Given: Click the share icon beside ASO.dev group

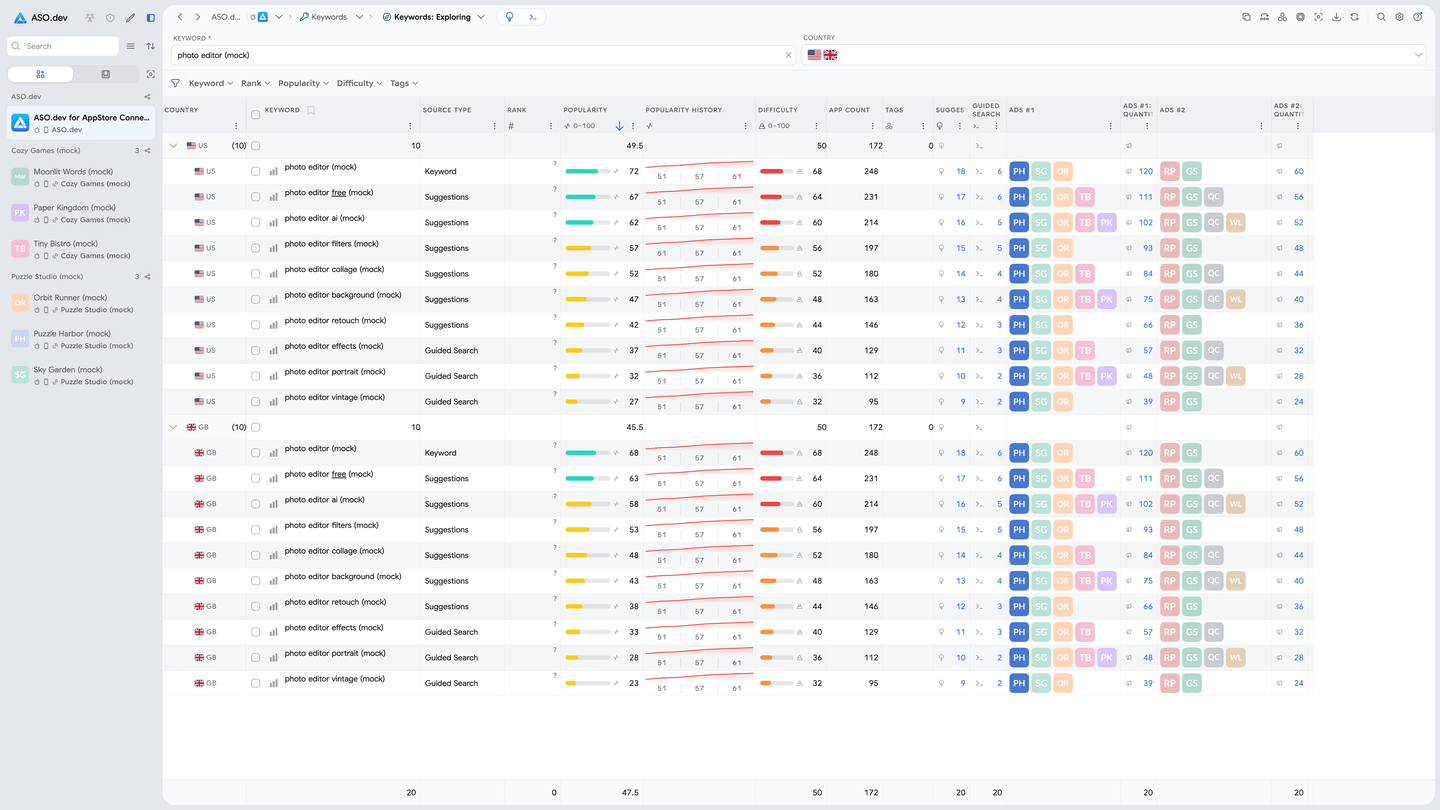Looking at the screenshot, I should (x=147, y=97).
